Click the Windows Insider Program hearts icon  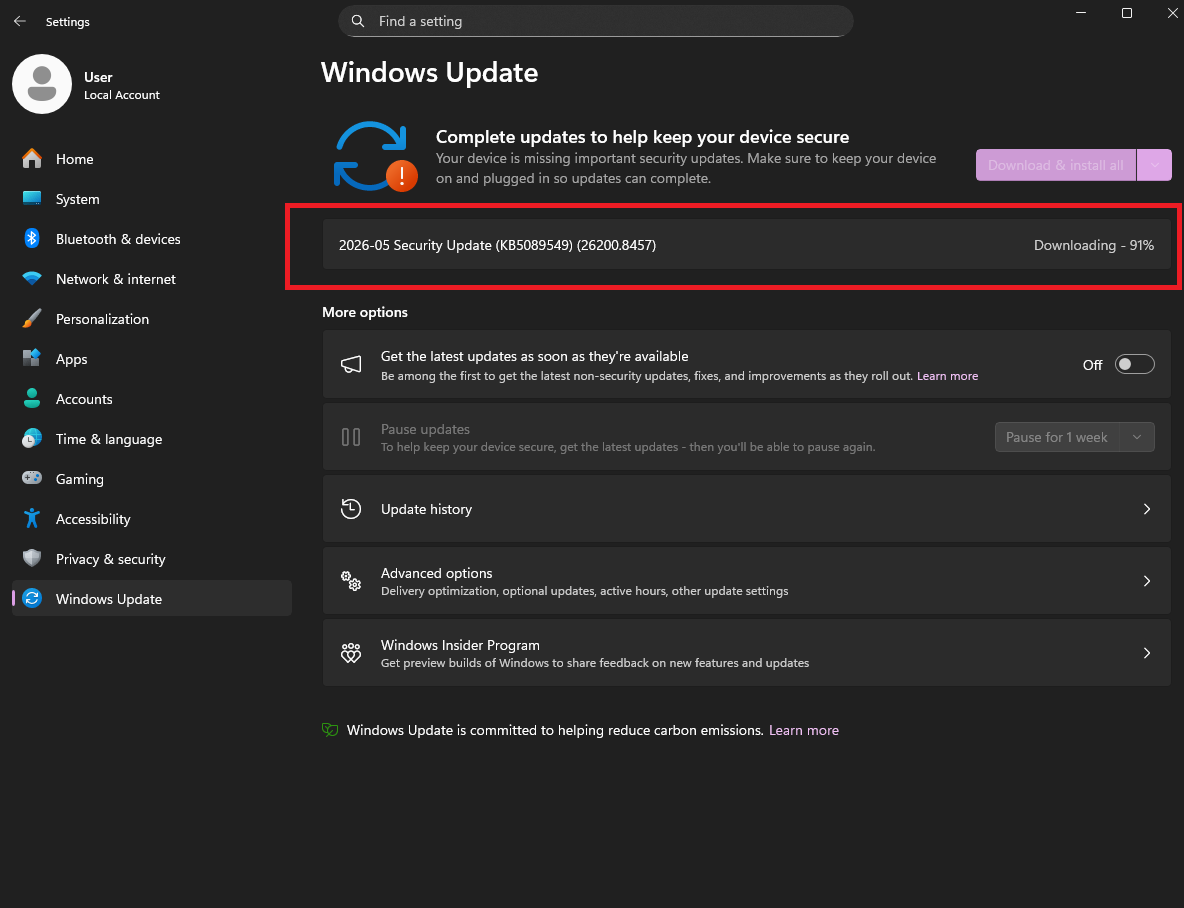pyautogui.click(x=351, y=653)
